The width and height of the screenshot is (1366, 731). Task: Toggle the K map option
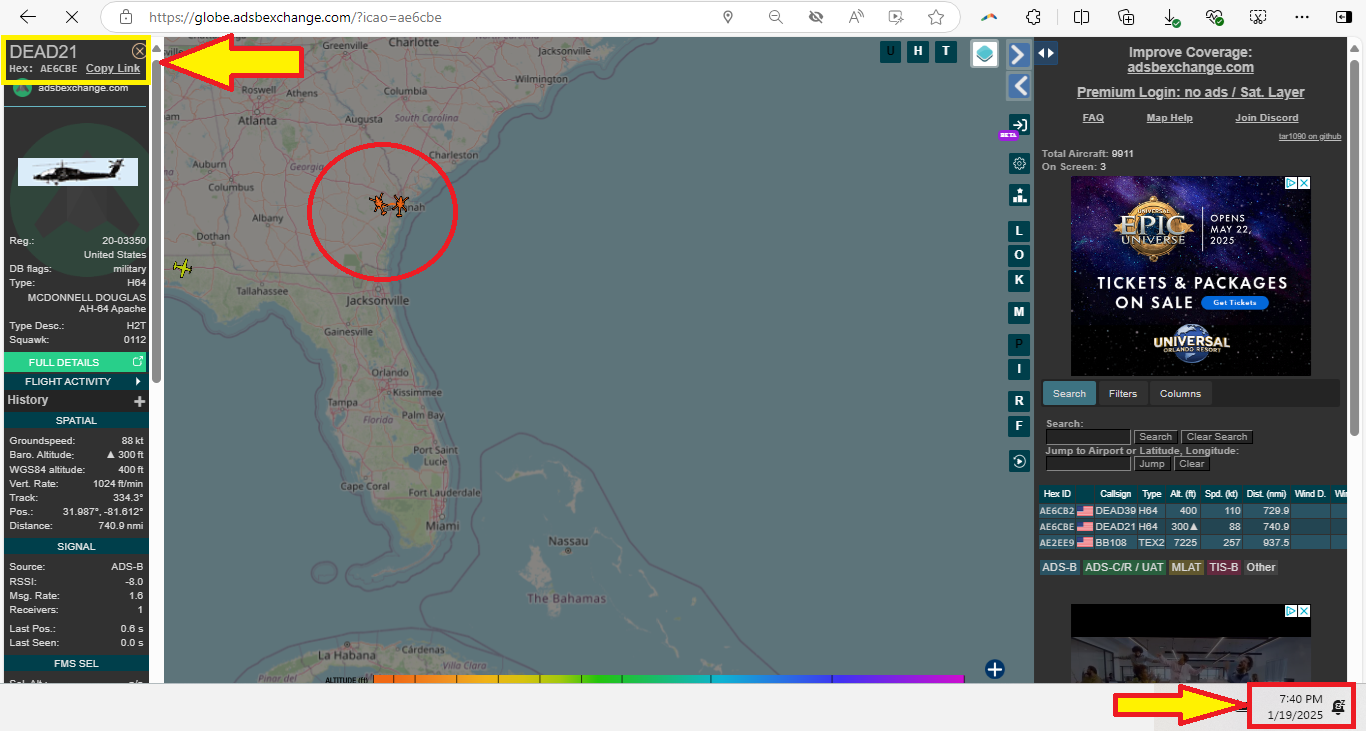(x=1019, y=280)
